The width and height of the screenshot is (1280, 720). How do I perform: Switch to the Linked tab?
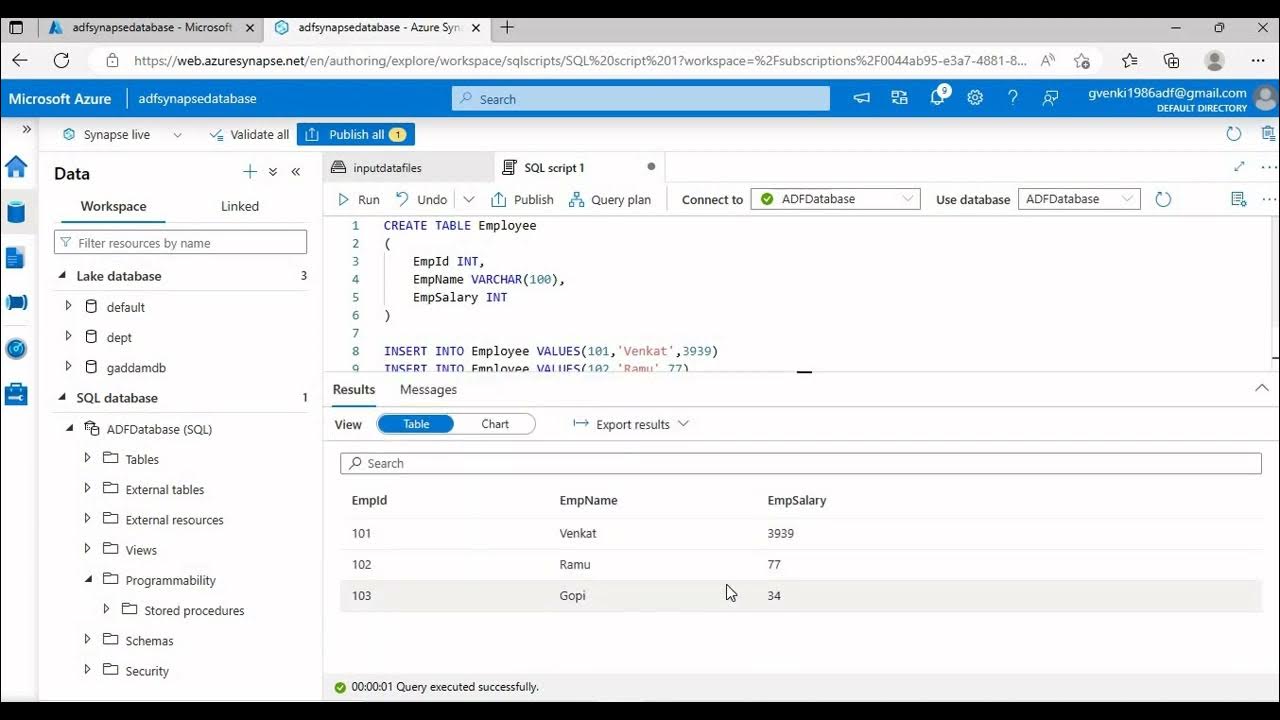pyautogui.click(x=240, y=206)
